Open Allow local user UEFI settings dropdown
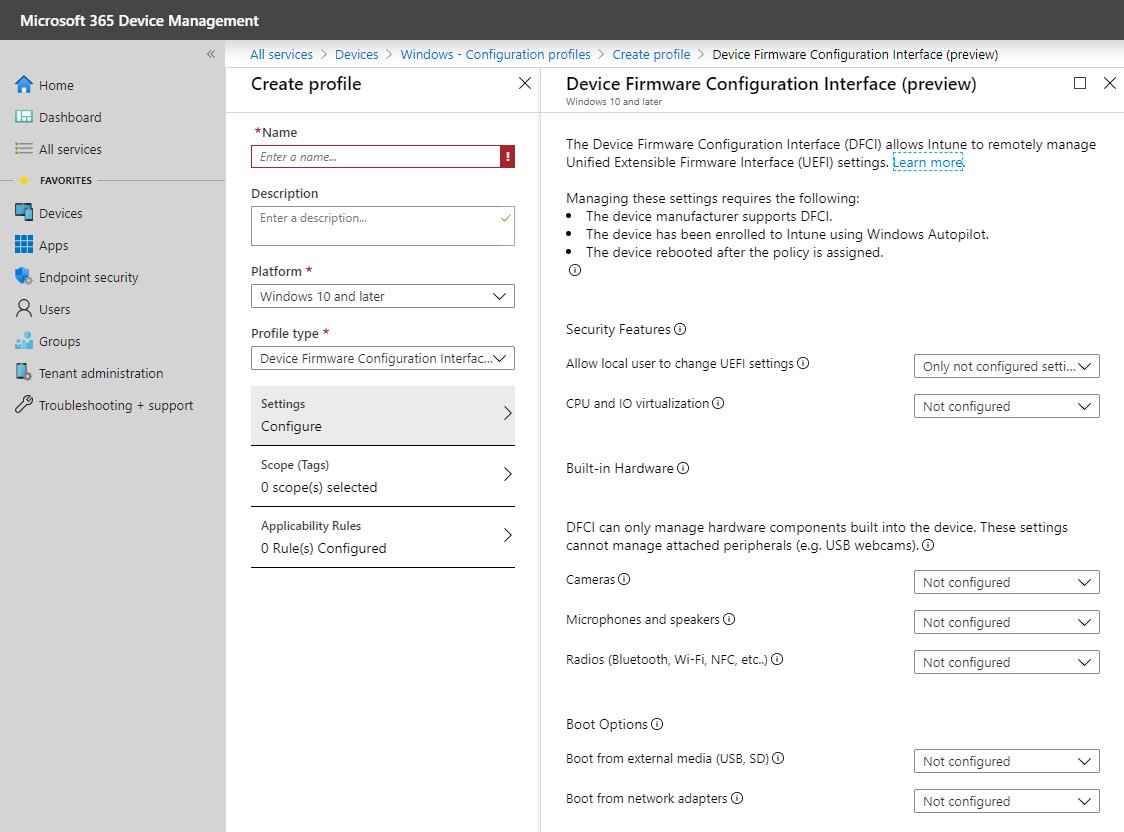The image size is (1124, 832). coord(1006,366)
